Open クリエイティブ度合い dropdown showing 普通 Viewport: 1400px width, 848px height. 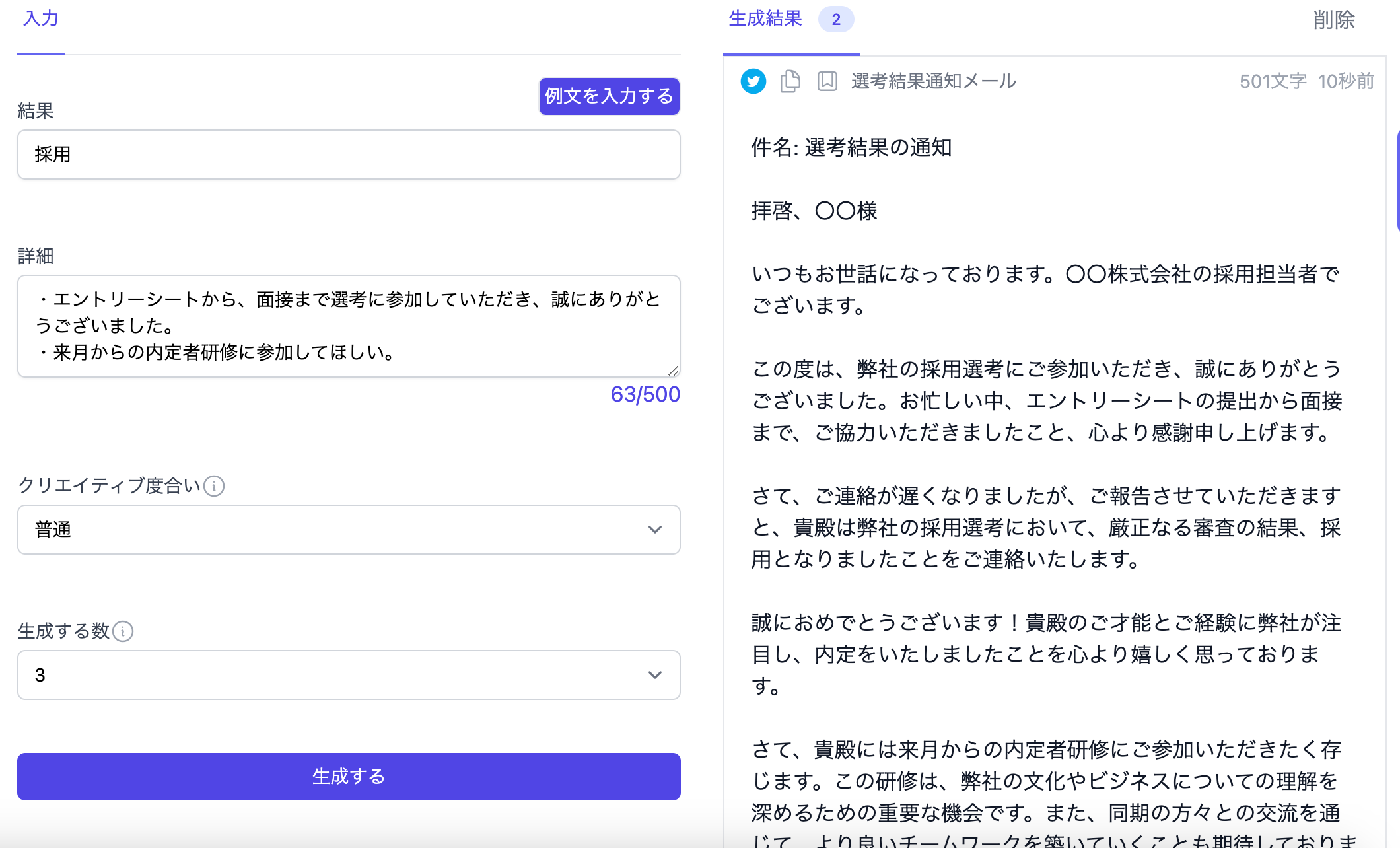(x=349, y=530)
